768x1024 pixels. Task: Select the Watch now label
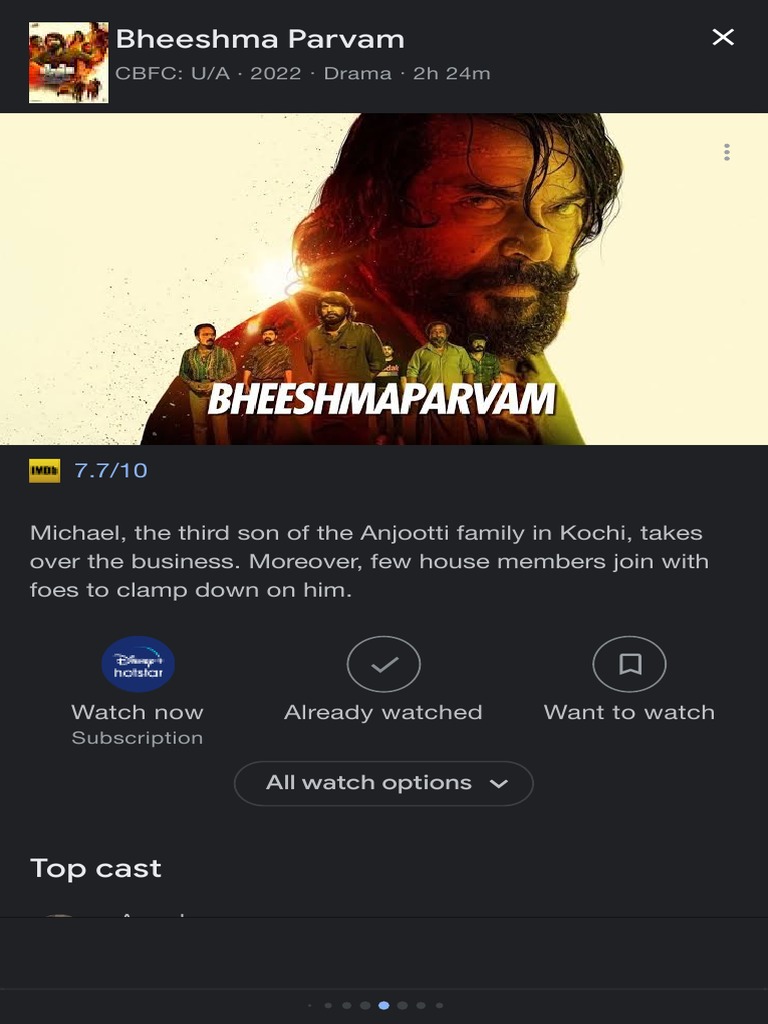click(137, 712)
